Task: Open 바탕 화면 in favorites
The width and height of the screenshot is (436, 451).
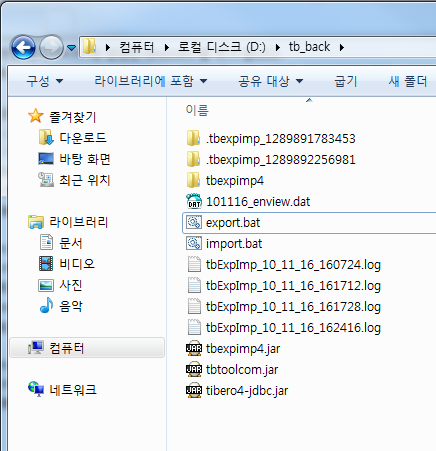Action: pyautogui.click(x=85, y=159)
